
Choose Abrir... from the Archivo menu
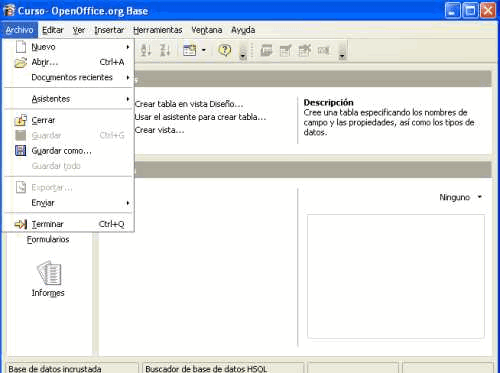tap(68, 62)
